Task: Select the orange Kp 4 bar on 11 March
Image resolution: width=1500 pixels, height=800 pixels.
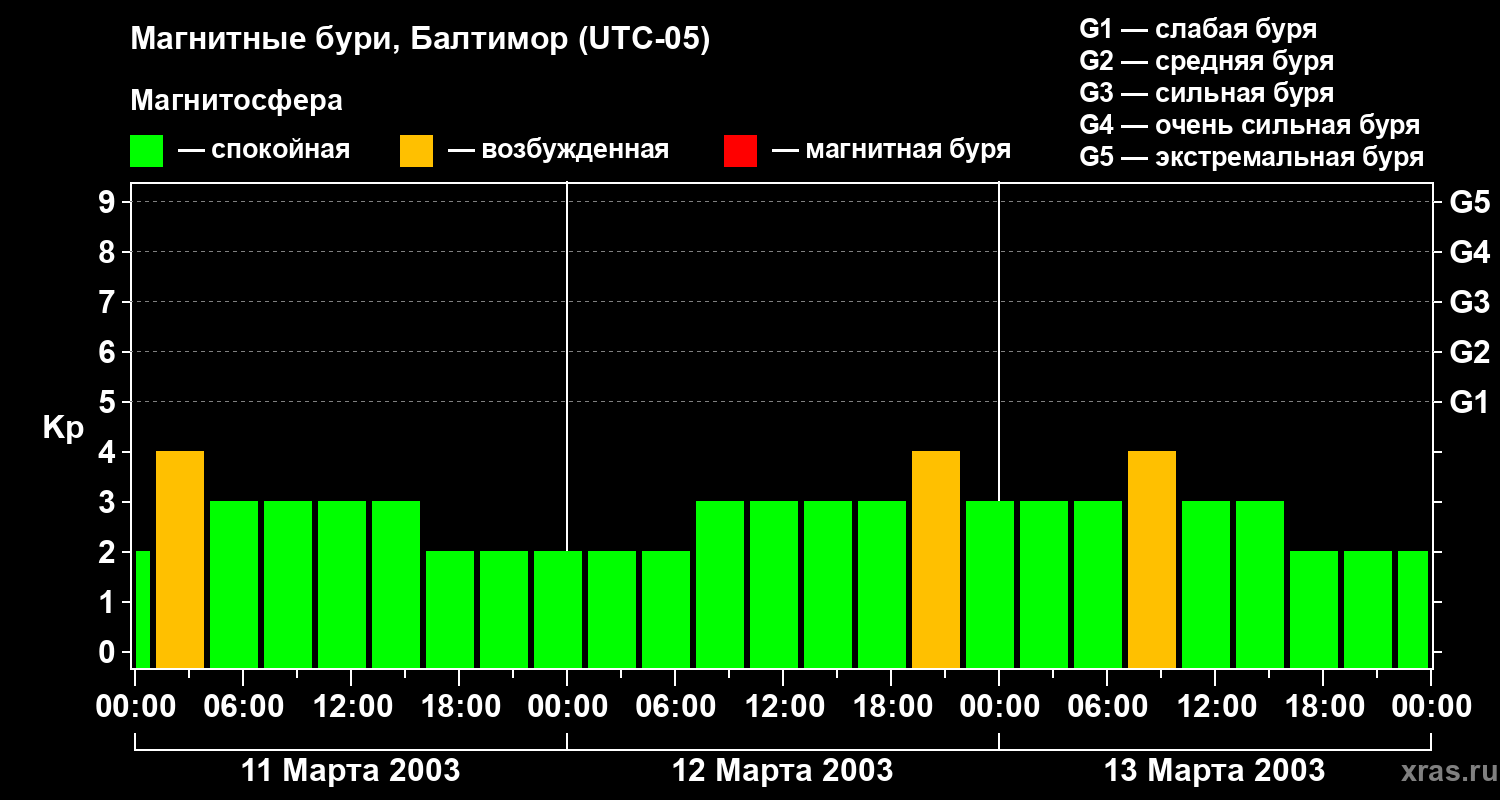Action: [180, 559]
